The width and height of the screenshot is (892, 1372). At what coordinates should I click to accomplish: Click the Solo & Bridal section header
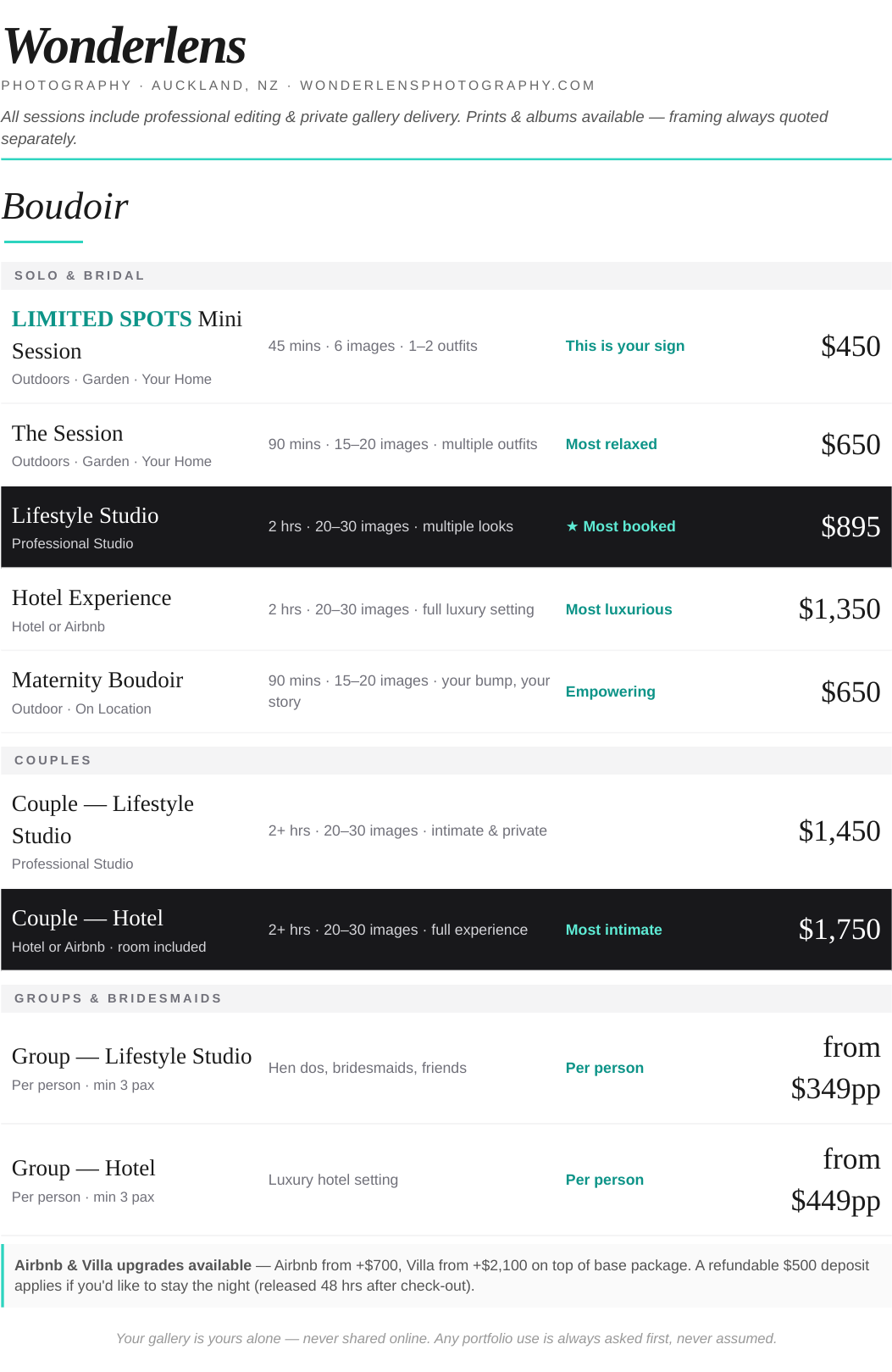click(x=446, y=275)
